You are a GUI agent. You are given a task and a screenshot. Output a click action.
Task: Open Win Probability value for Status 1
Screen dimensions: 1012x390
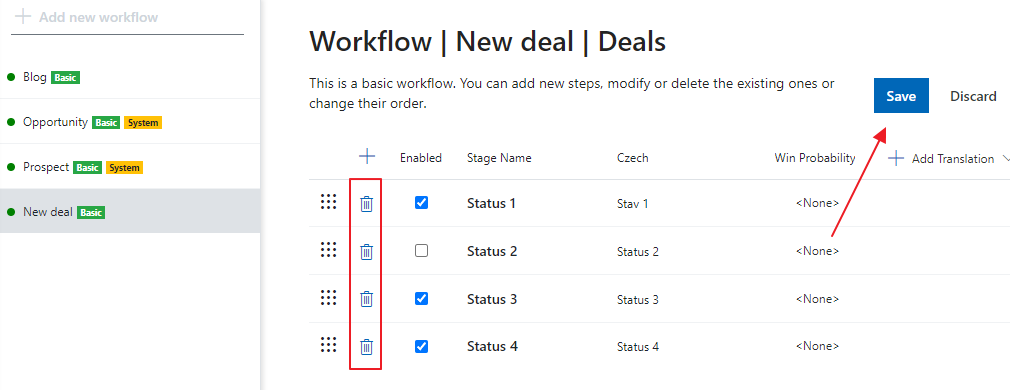coord(817,203)
